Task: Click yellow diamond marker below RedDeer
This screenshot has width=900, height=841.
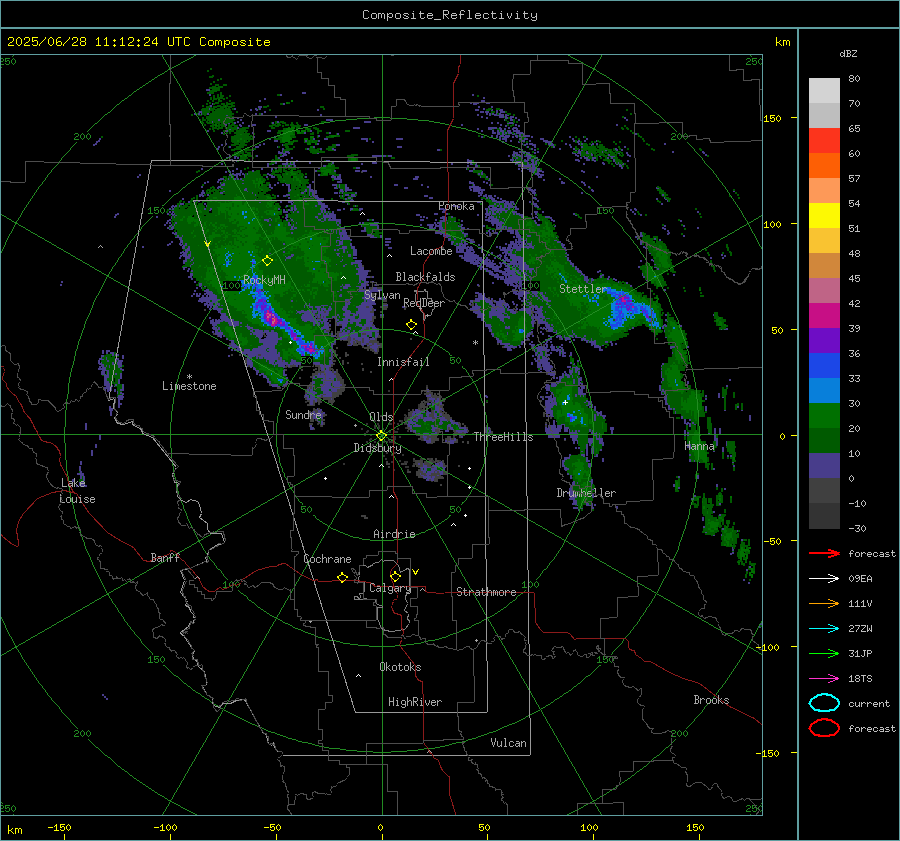Action: click(x=411, y=325)
